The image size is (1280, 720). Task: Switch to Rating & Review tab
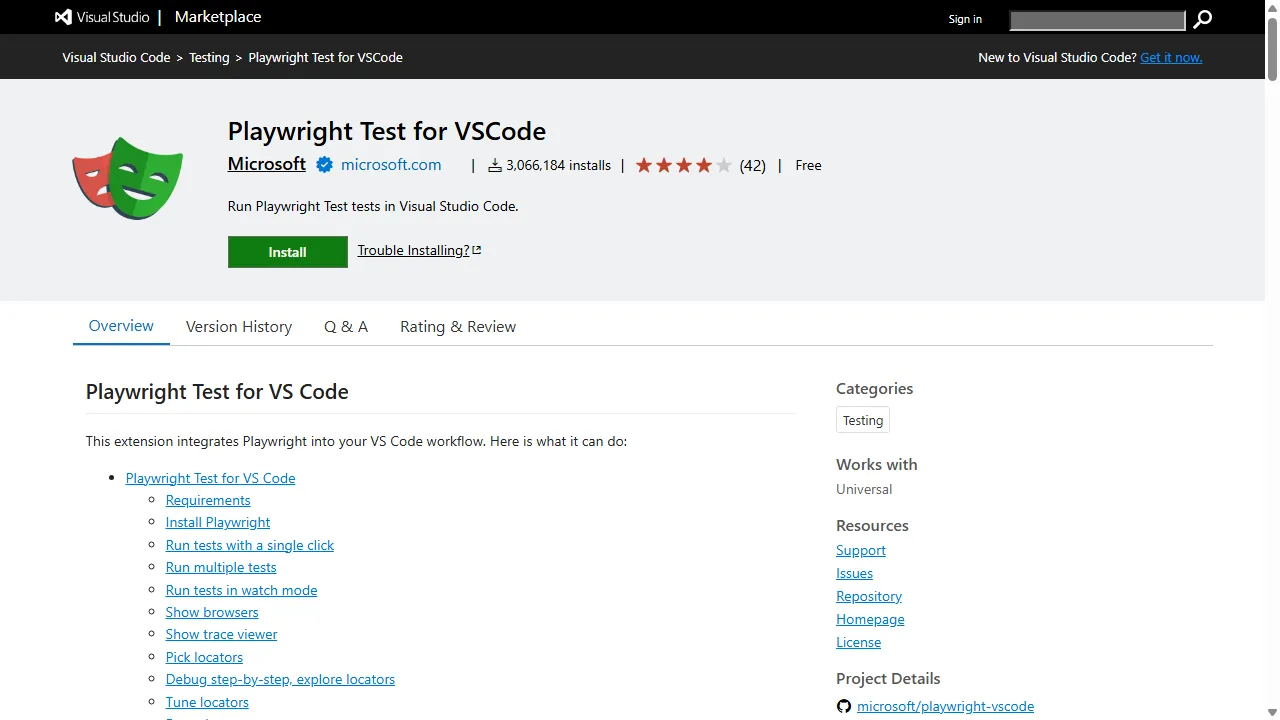[458, 326]
